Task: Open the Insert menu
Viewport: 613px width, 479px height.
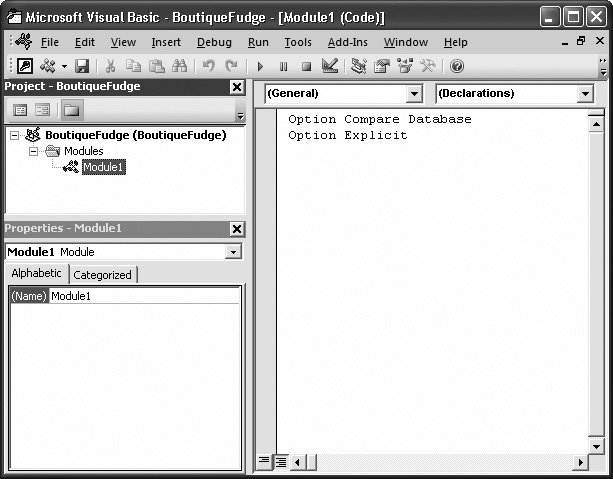Action: tap(166, 42)
